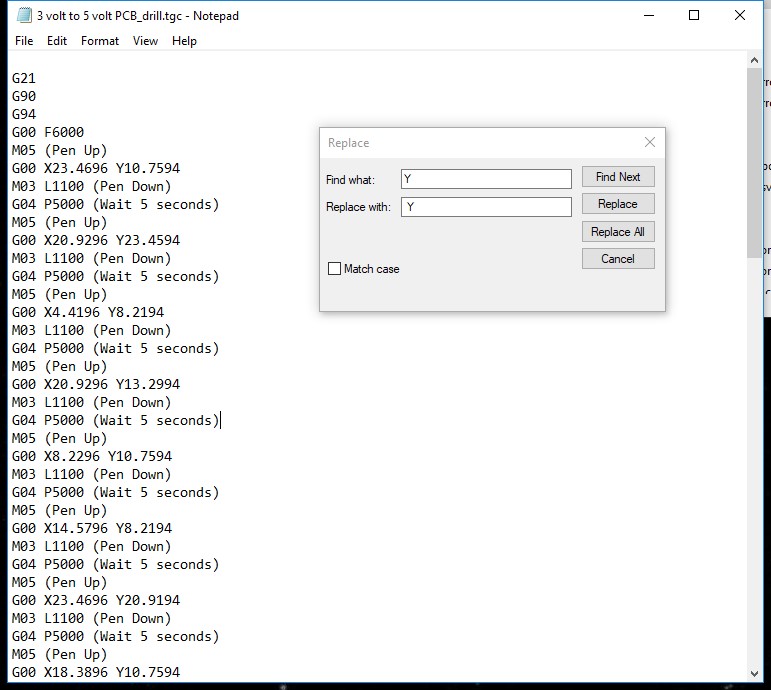Click the scrollbar up arrow
This screenshot has height=690, width=771.
tap(754, 60)
